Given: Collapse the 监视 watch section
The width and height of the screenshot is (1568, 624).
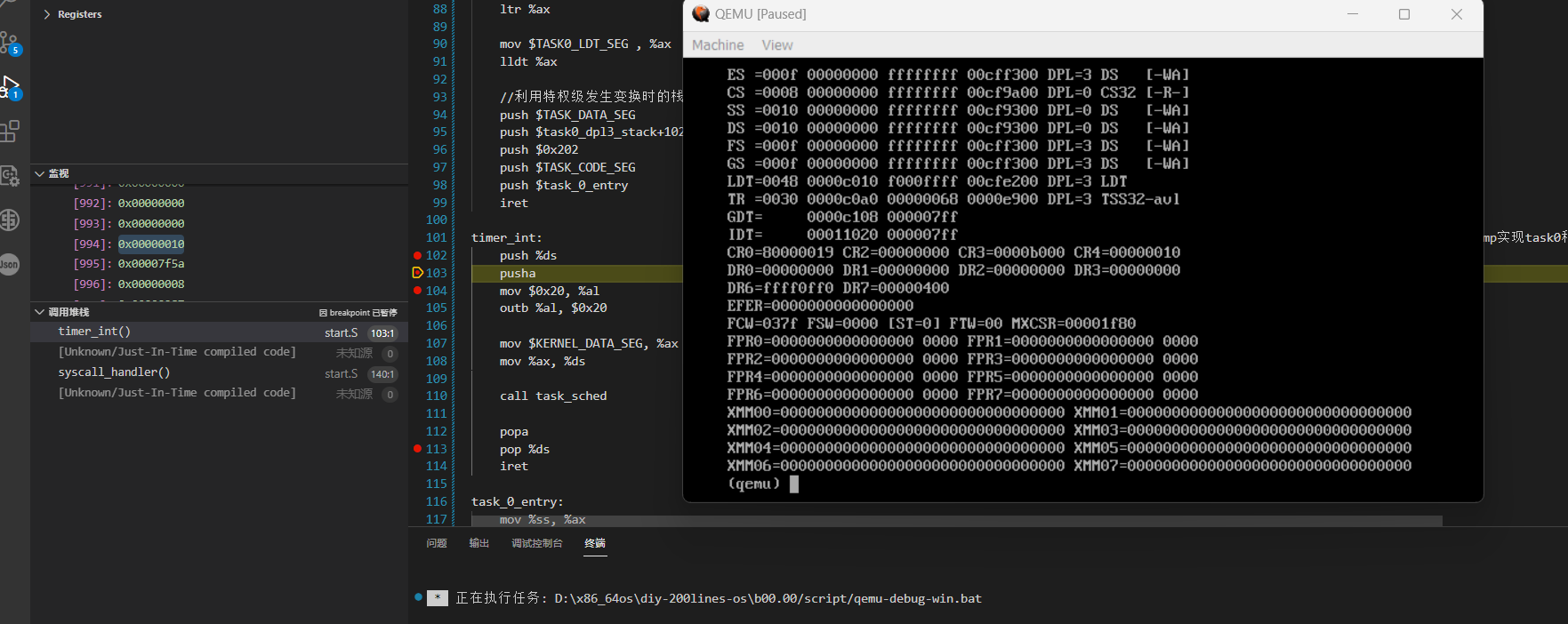Looking at the screenshot, I should 39,173.
